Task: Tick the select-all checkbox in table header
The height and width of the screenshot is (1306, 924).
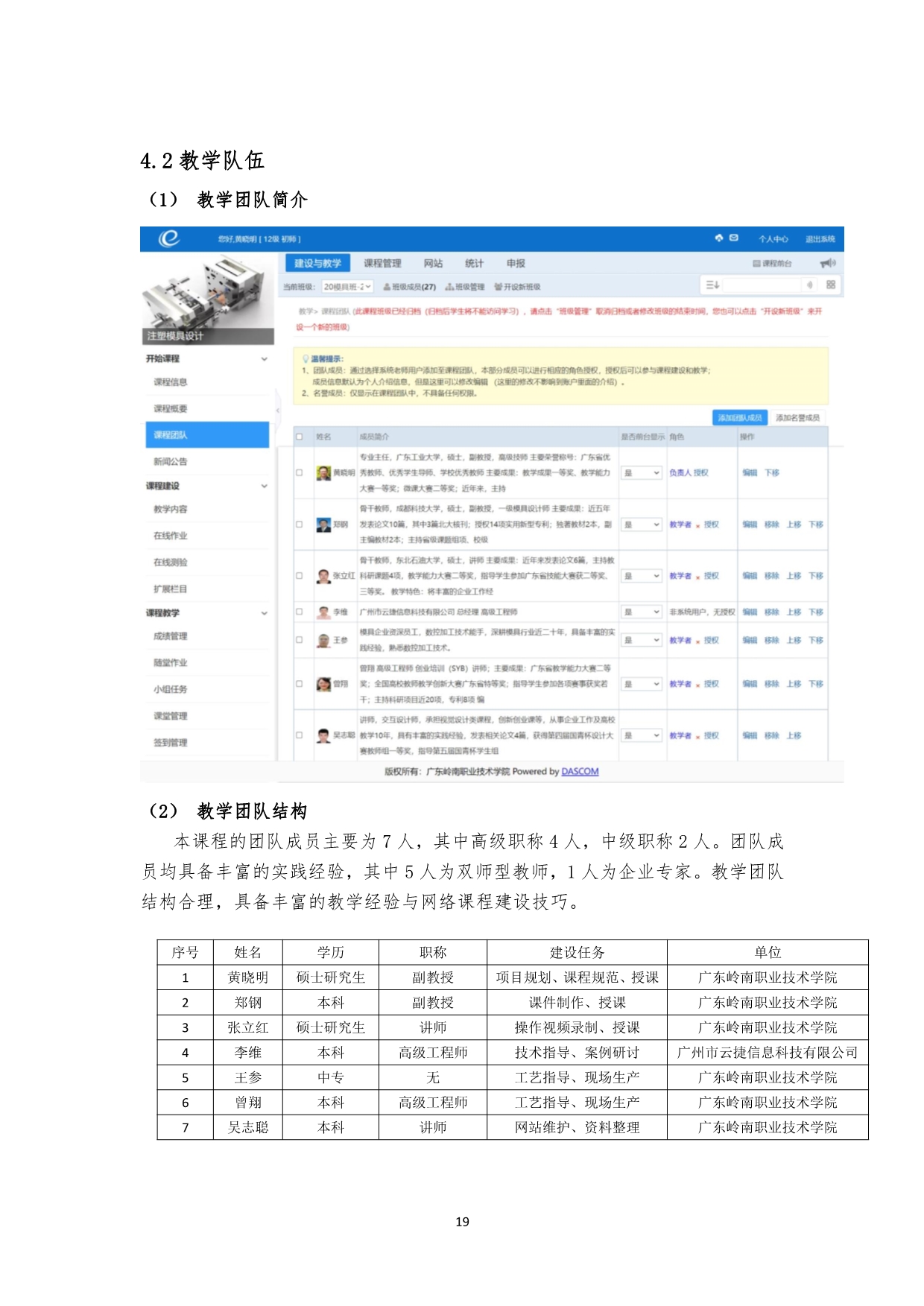Action: (300, 437)
